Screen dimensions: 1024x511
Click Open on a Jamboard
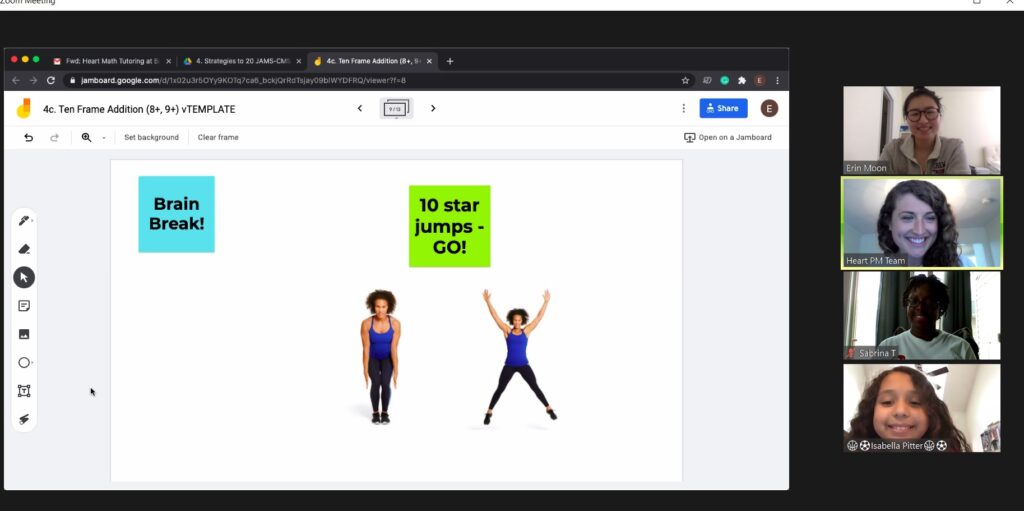pos(728,137)
